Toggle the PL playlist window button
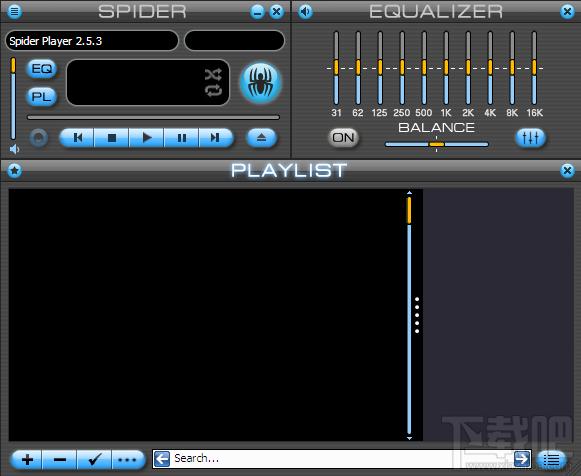This screenshot has height=476, width=581. pos(42,97)
